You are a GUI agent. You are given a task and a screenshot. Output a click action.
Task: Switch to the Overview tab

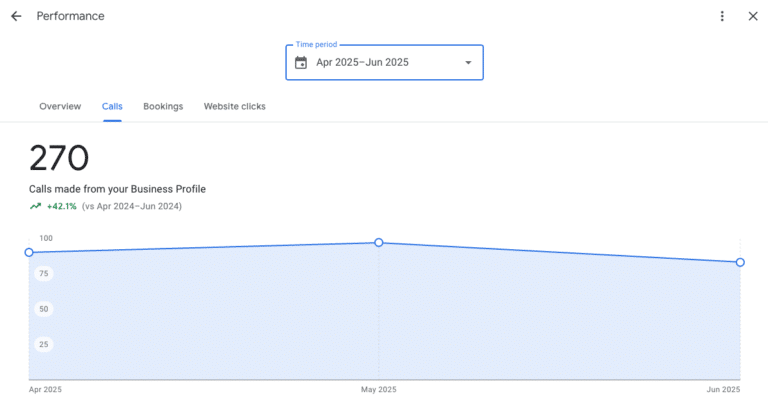pos(60,106)
